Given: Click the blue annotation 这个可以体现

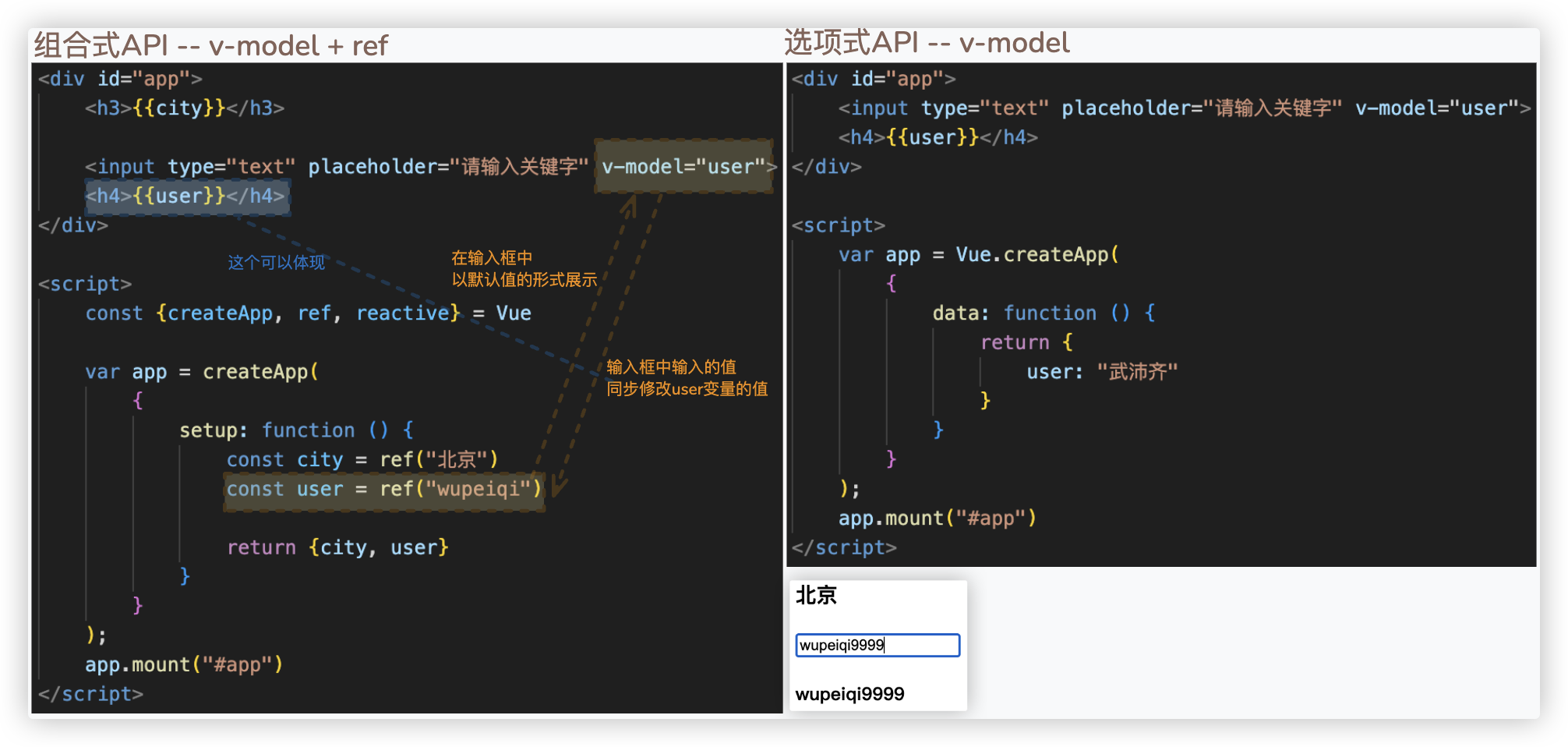Looking at the screenshot, I should click(276, 263).
